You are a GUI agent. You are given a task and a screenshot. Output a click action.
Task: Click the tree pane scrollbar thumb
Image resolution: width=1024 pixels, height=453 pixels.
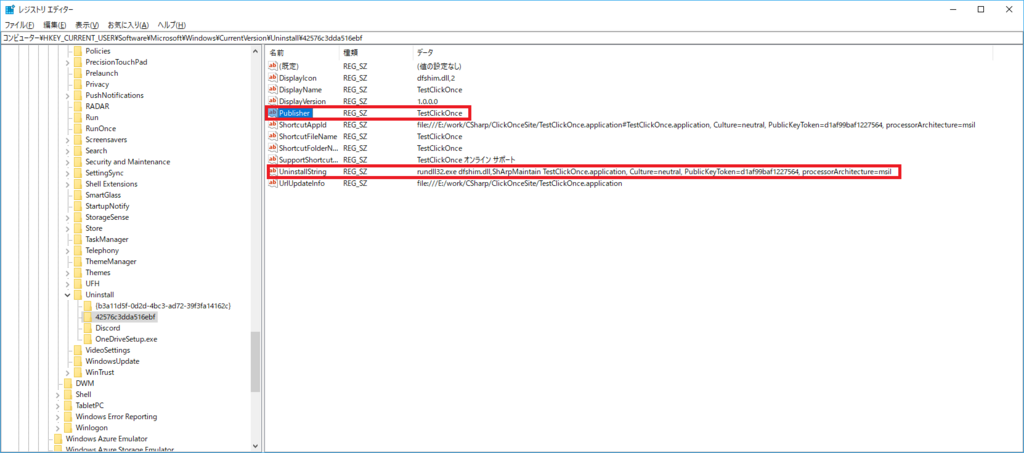coord(255,362)
